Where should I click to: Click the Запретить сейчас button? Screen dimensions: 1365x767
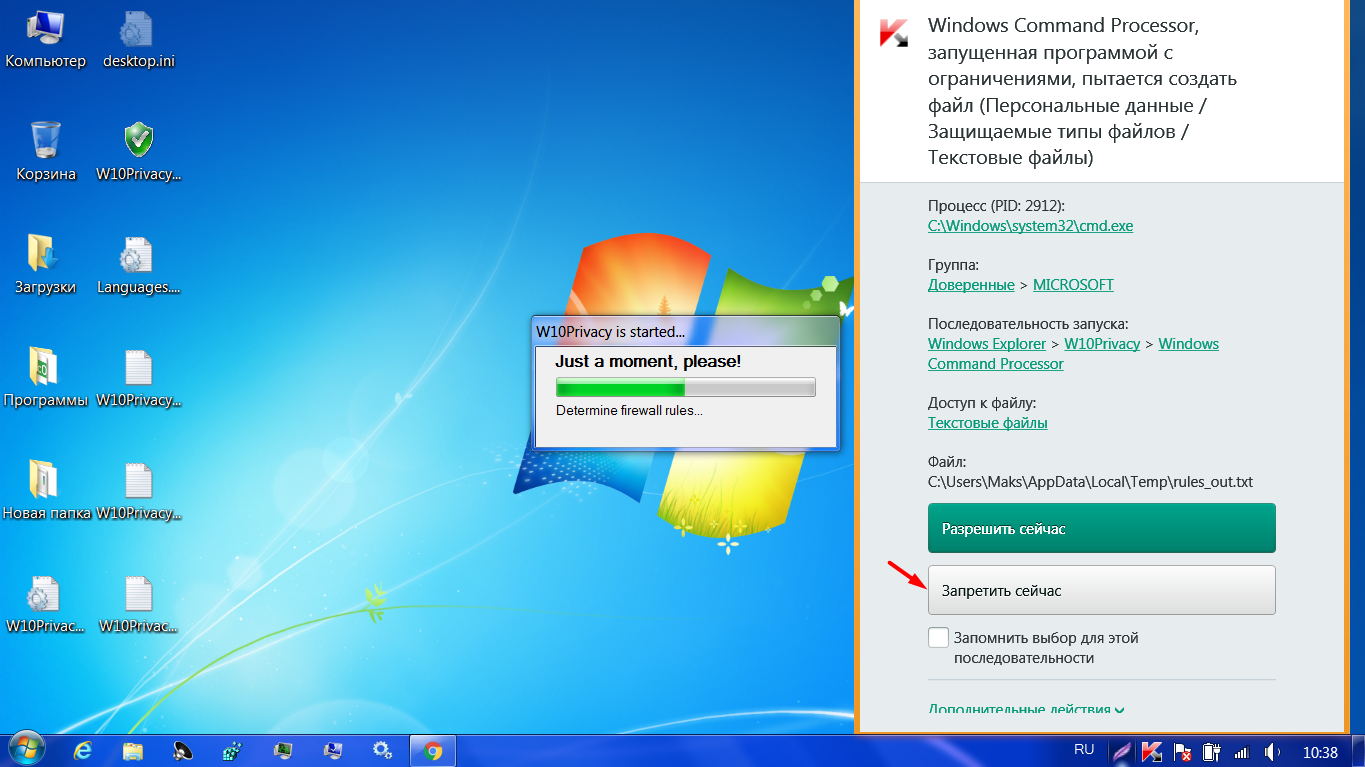[1102, 590]
